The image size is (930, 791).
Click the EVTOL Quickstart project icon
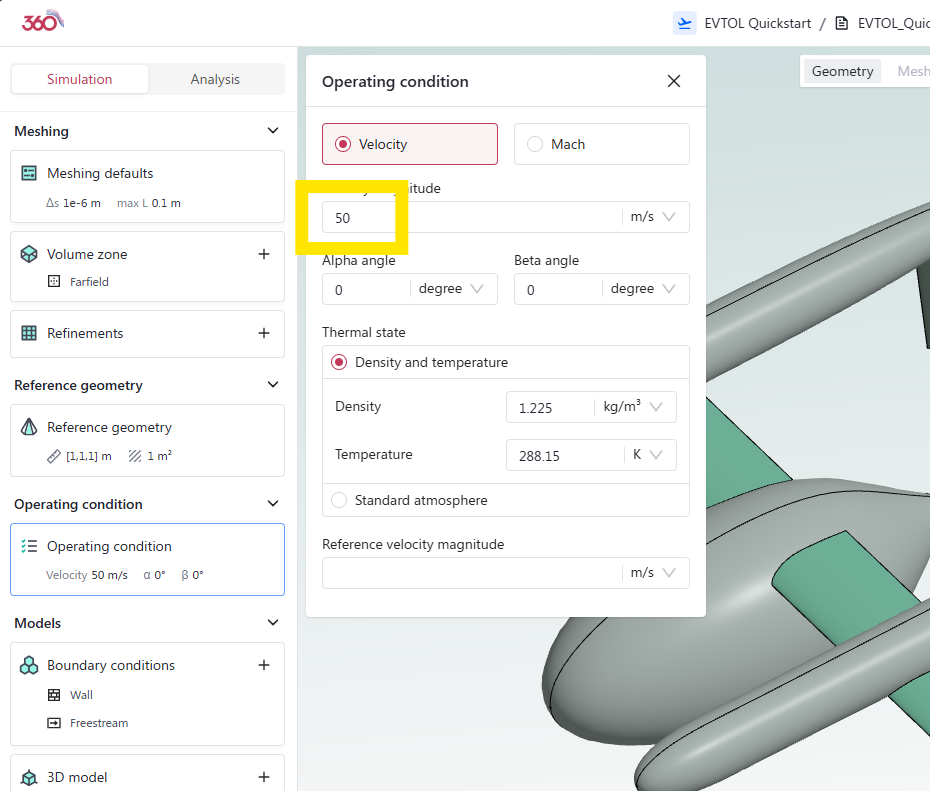pos(685,23)
